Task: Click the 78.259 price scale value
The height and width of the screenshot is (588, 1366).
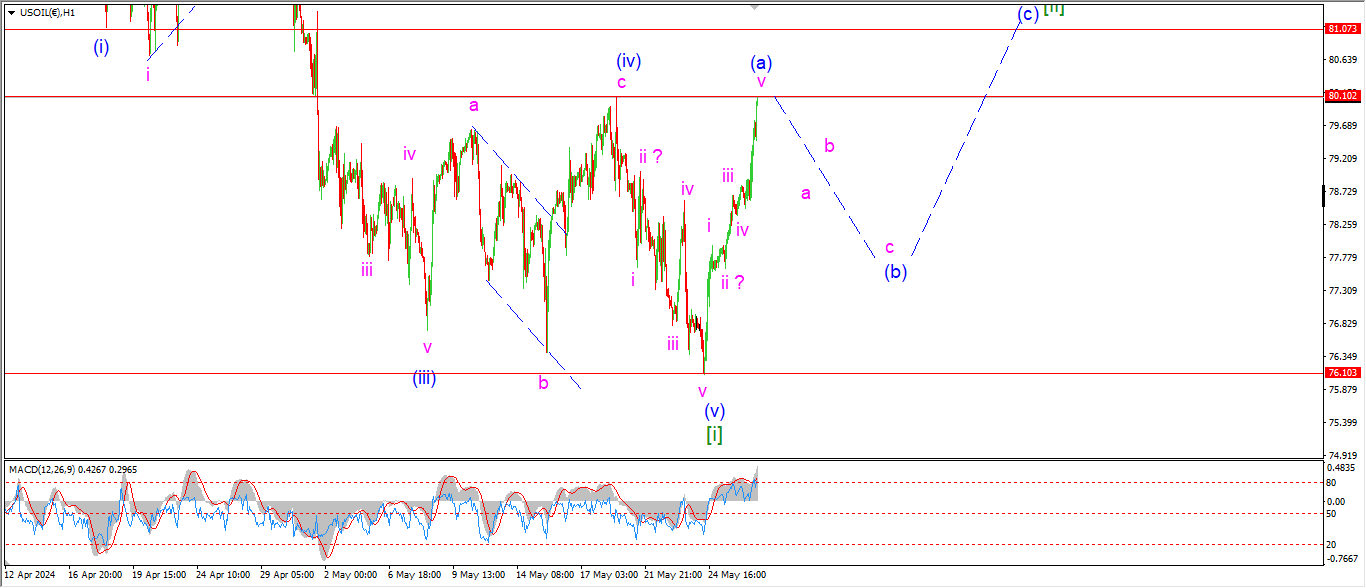Action: point(1341,224)
